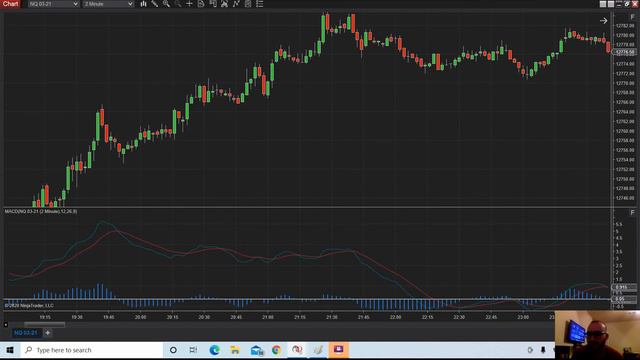Viewport: 640px width, 360px height.
Task: Open the data series list icon
Action: click(x=260, y=4)
